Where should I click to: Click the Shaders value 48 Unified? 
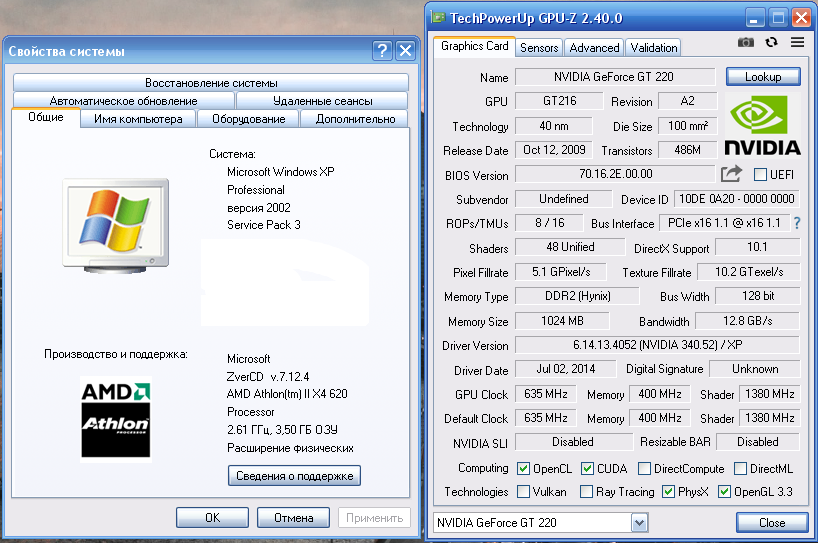(570, 247)
